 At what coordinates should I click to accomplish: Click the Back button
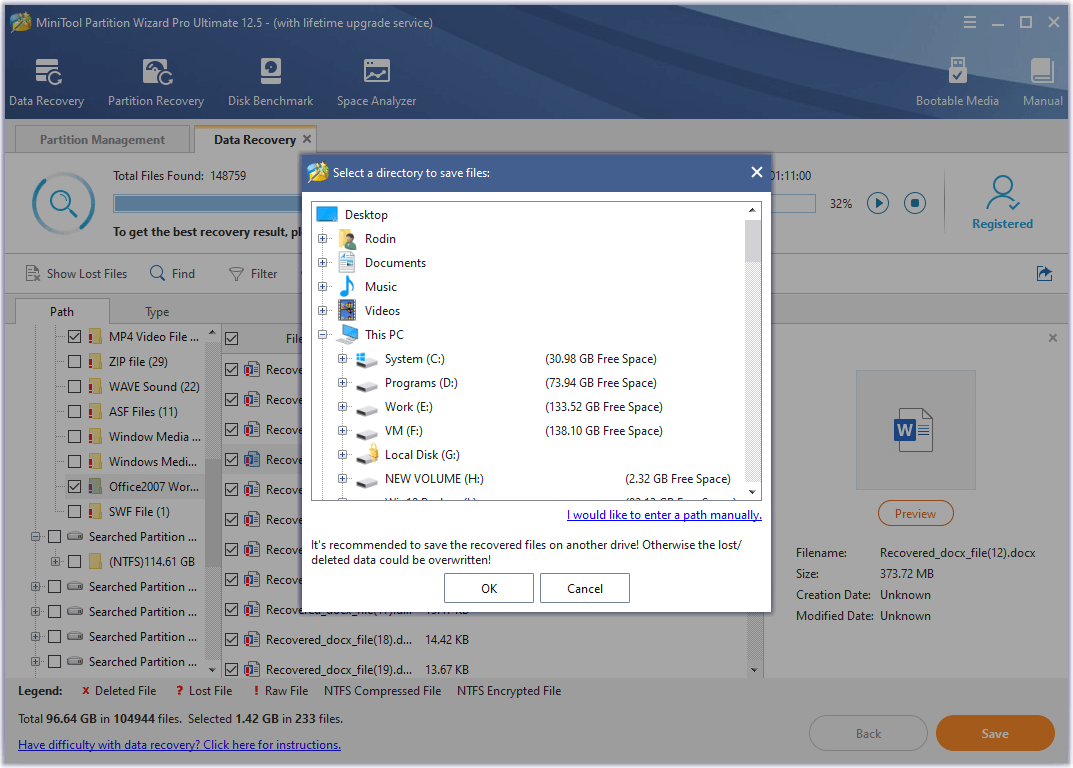[x=868, y=733]
